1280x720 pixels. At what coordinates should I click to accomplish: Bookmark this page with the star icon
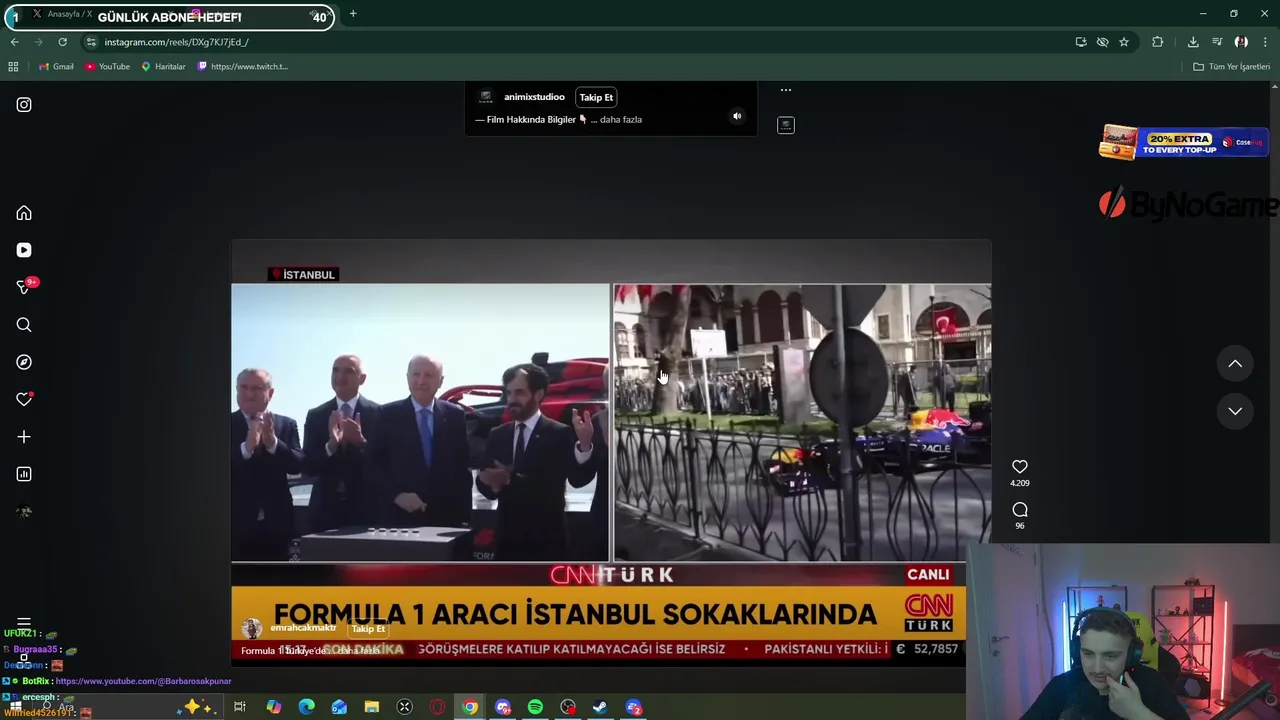point(1124,42)
